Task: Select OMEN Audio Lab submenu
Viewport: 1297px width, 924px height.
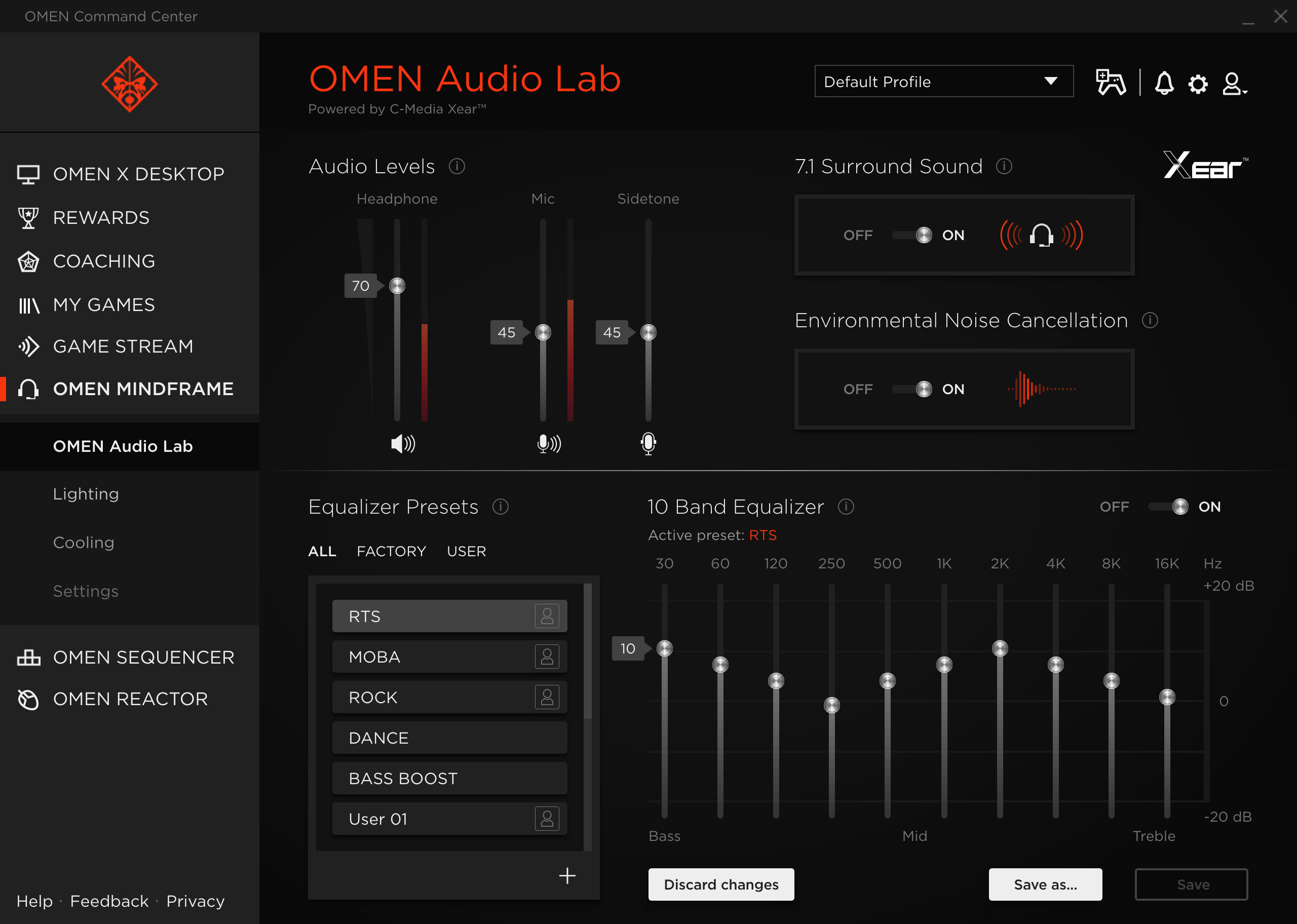Action: (130, 446)
